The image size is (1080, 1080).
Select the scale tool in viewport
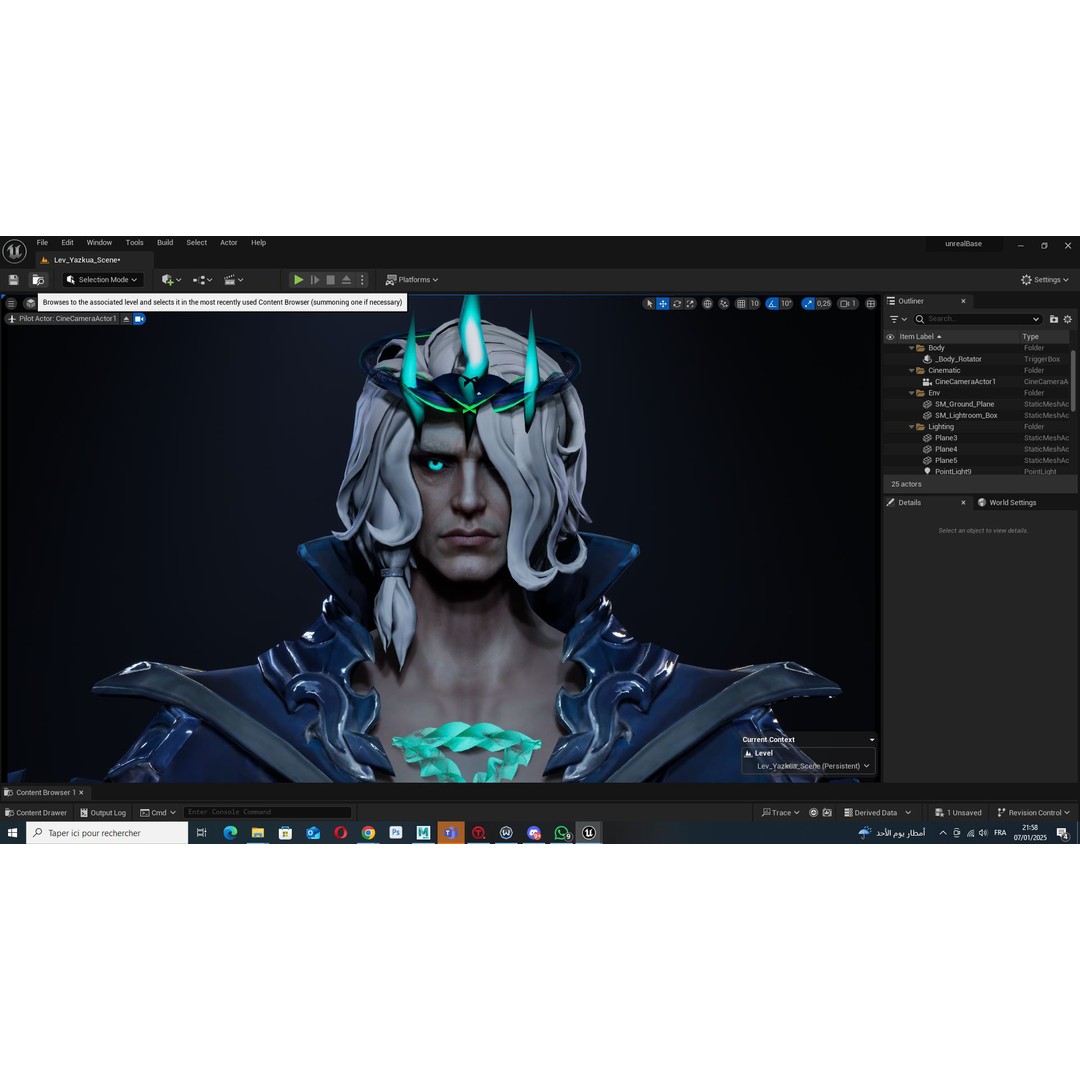690,304
